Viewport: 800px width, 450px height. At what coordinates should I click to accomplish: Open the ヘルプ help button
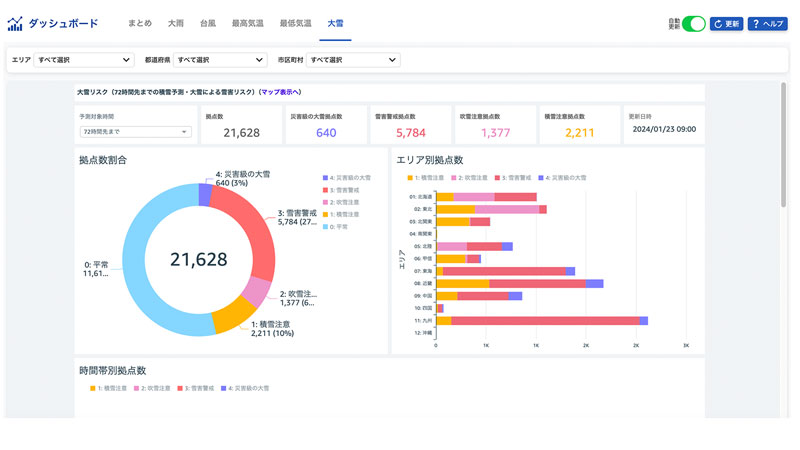tap(768, 23)
